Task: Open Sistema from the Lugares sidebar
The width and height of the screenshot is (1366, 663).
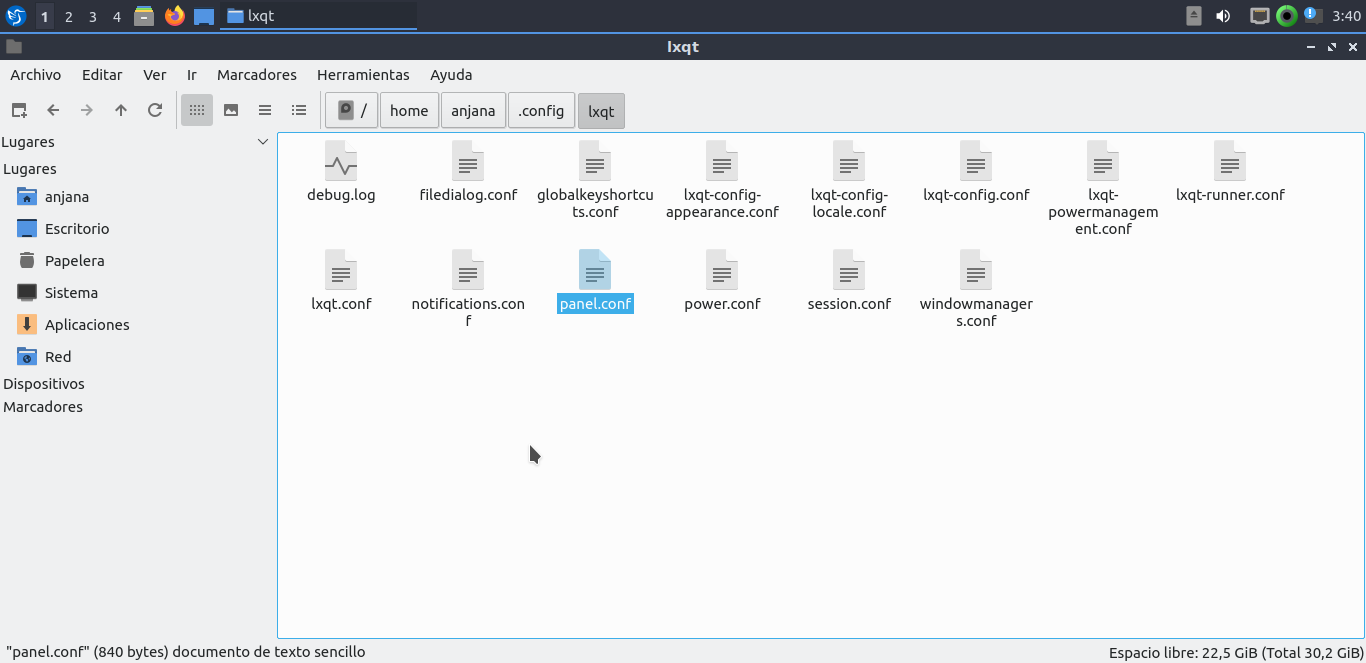Action: point(68,292)
